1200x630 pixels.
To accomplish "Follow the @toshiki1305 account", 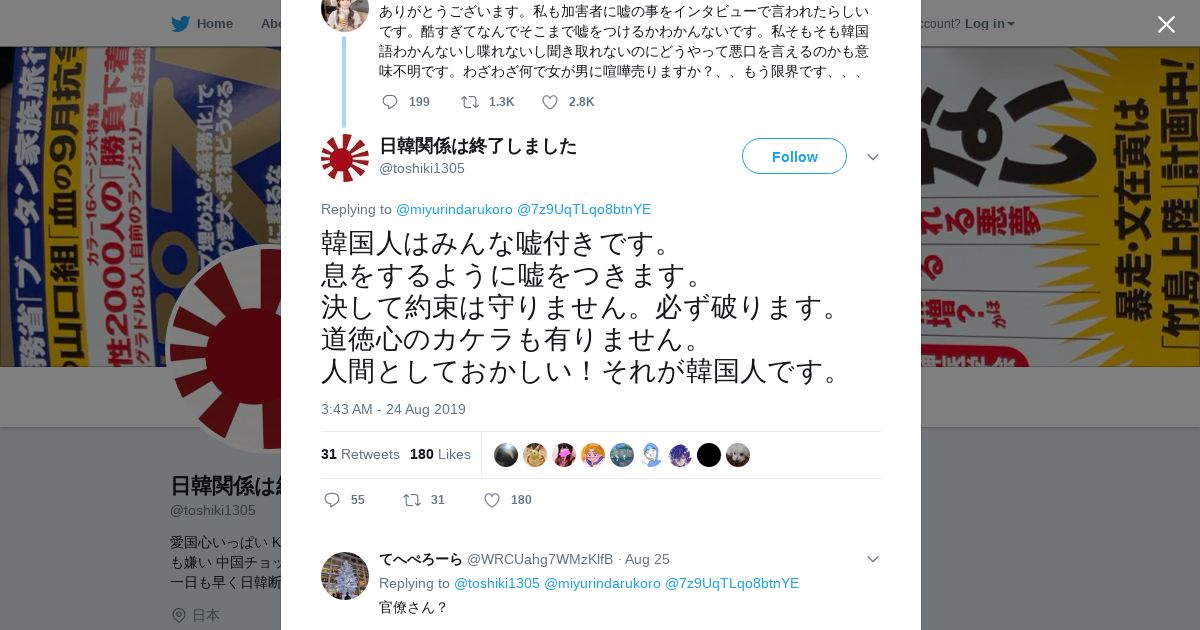I will tap(794, 156).
